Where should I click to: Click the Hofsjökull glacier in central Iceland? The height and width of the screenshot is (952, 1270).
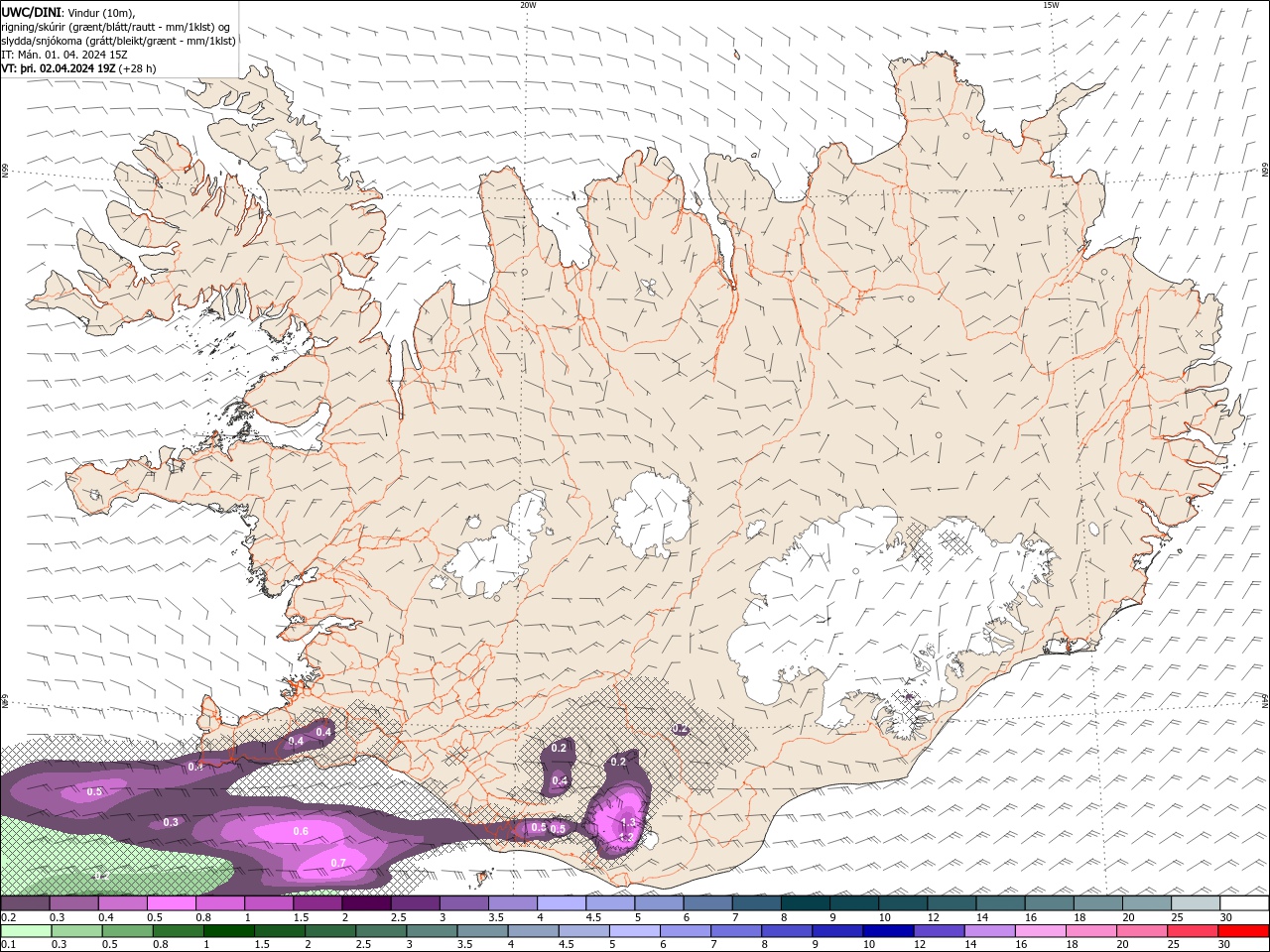(x=652, y=514)
